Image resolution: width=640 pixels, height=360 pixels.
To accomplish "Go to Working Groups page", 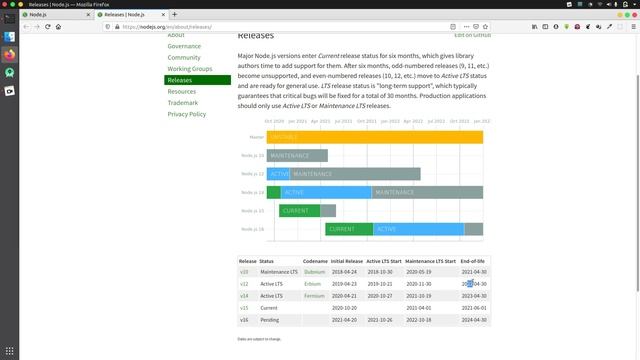I will 190,69.
